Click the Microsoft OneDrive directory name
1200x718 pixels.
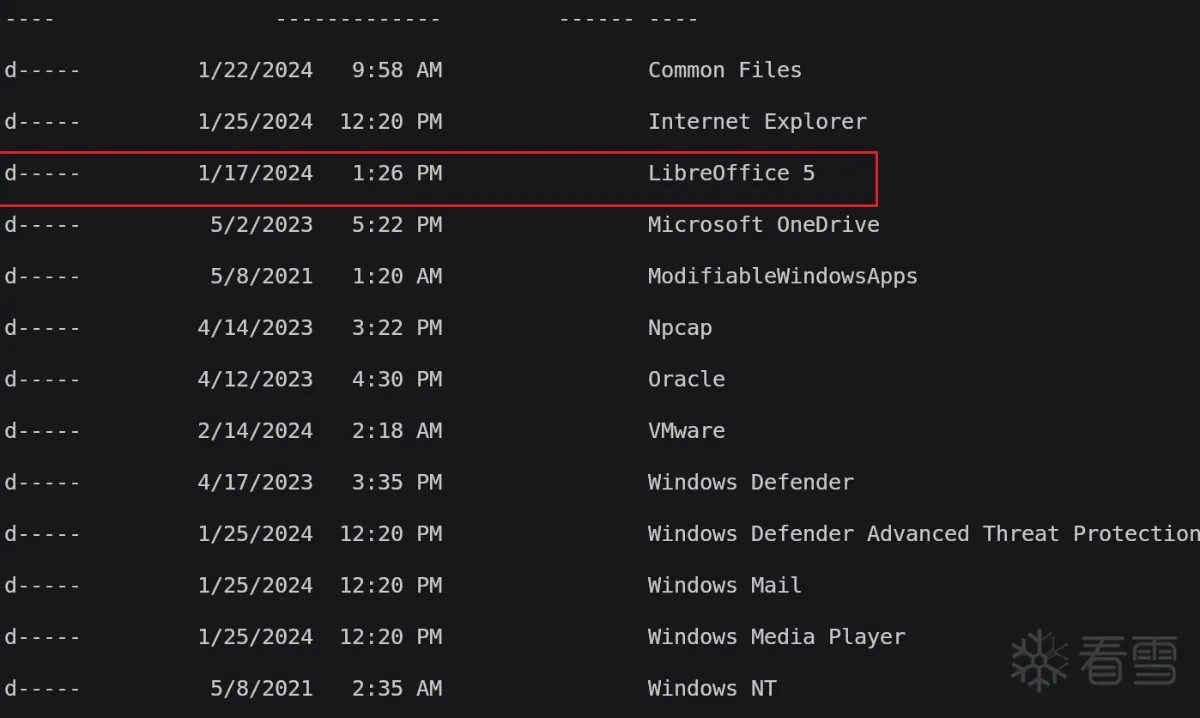pyautogui.click(x=763, y=225)
